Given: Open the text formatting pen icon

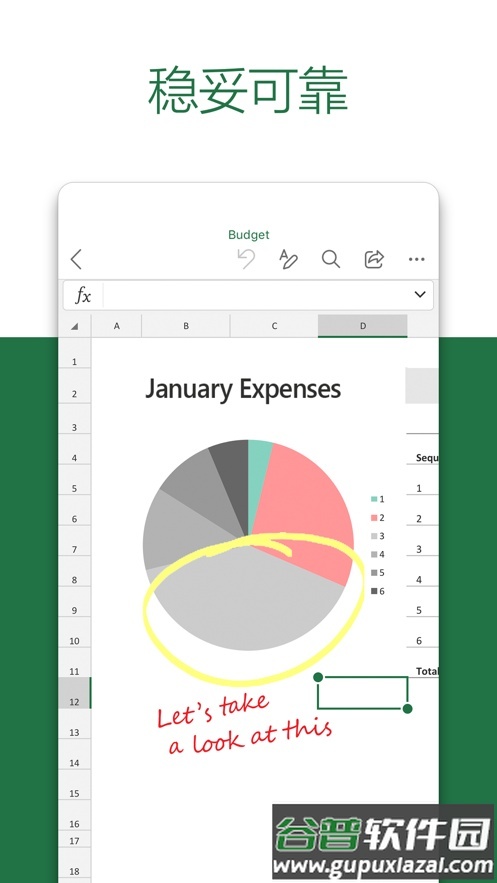Looking at the screenshot, I should click(x=288, y=259).
